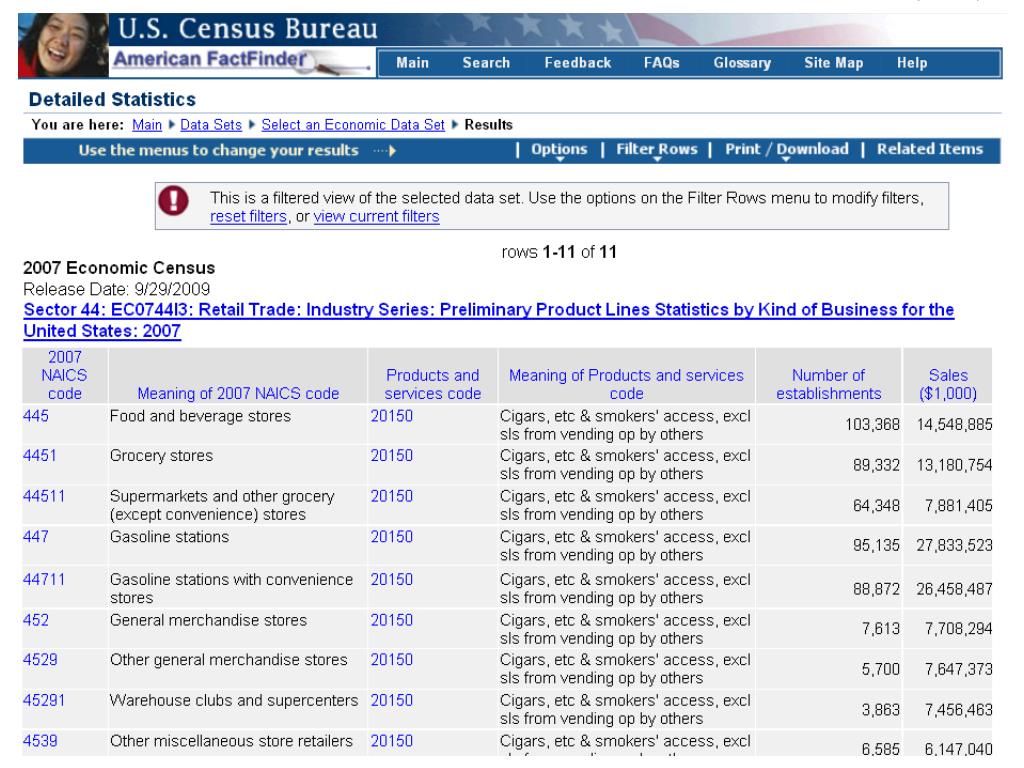Click the reset filters link
The image size is (1024, 768).
[248, 217]
